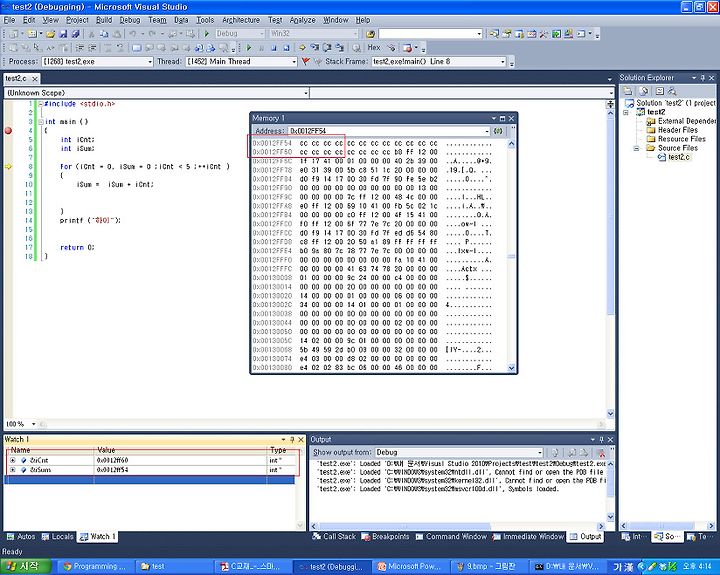Open Memory Address dropdown arrow
The height and width of the screenshot is (575, 720).
pyautogui.click(x=487, y=131)
